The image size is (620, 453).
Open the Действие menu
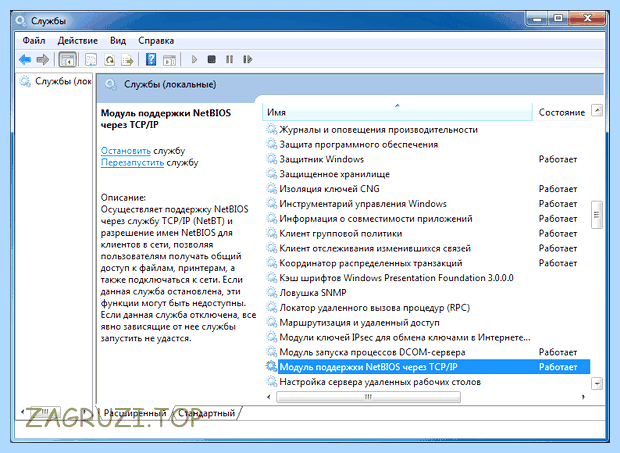[x=78, y=40]
